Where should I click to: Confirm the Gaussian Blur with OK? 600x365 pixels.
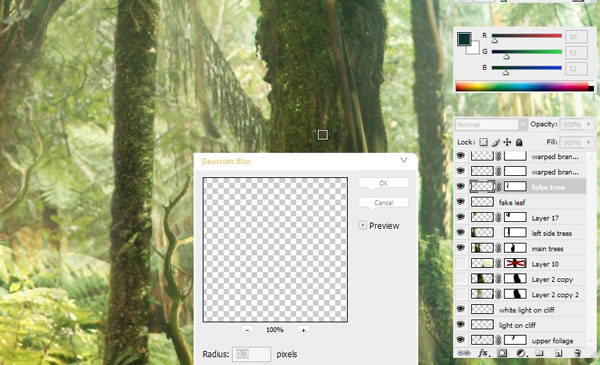point(383,183)
